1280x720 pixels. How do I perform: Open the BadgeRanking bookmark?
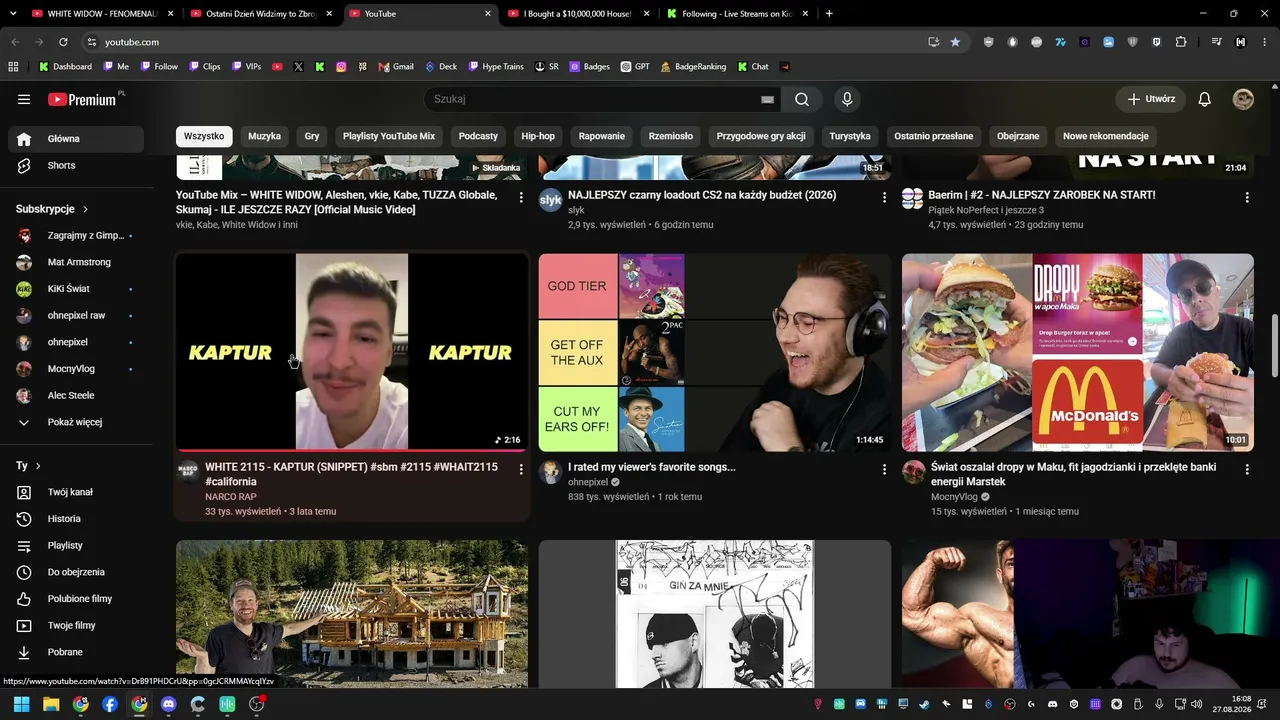point(693,67)
